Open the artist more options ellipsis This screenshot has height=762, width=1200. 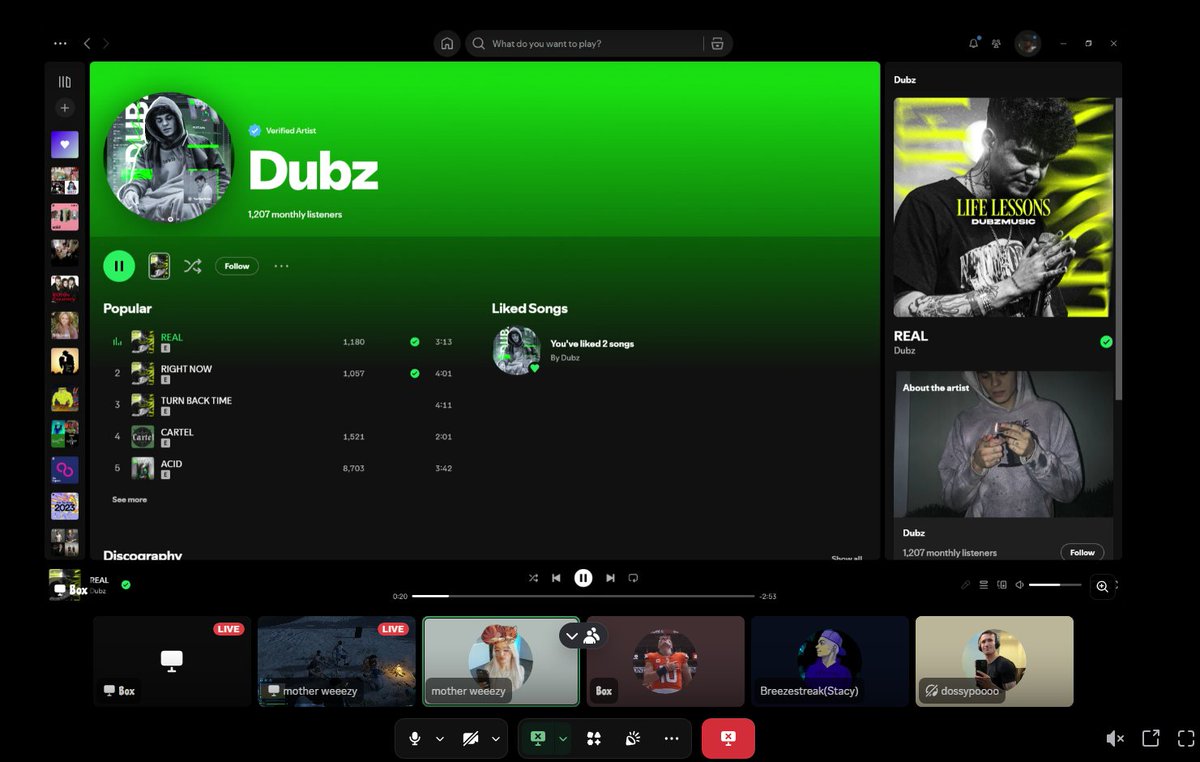[x=281, y=266]
